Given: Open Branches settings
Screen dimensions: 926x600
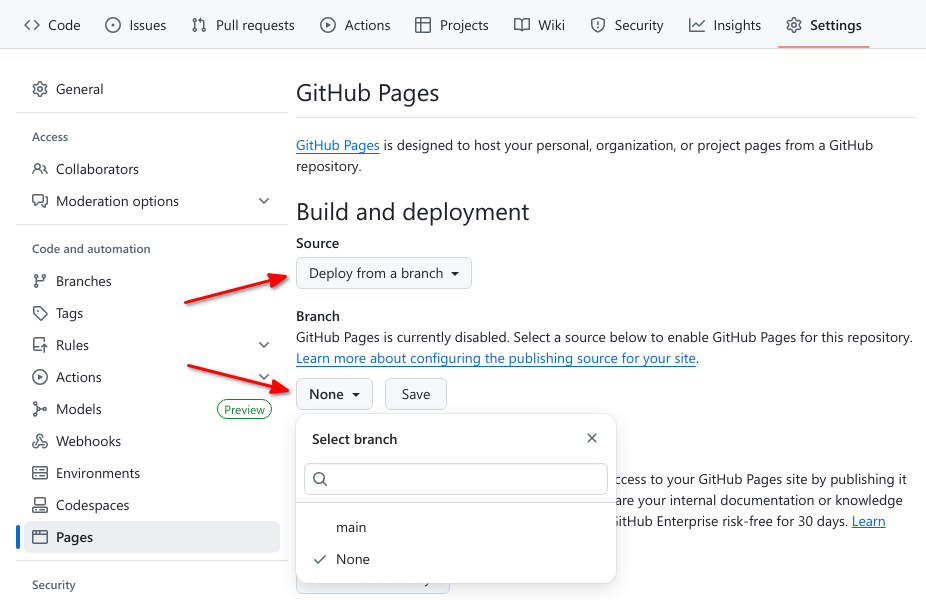Looking at the screenshot, I should (x=152, y=281).
